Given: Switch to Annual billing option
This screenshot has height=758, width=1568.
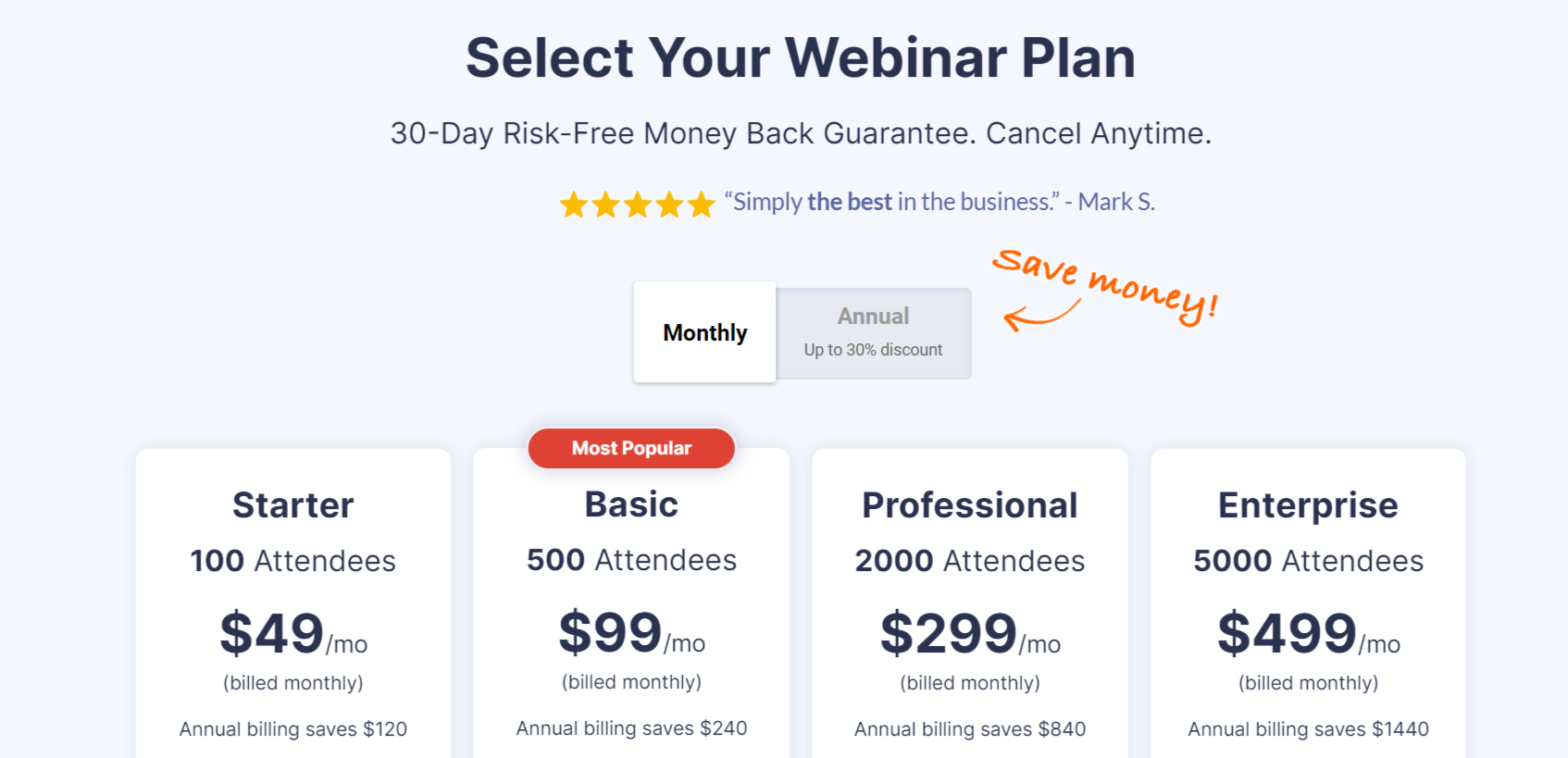Looking at the screenshot, I should click(x=874, y=333).
